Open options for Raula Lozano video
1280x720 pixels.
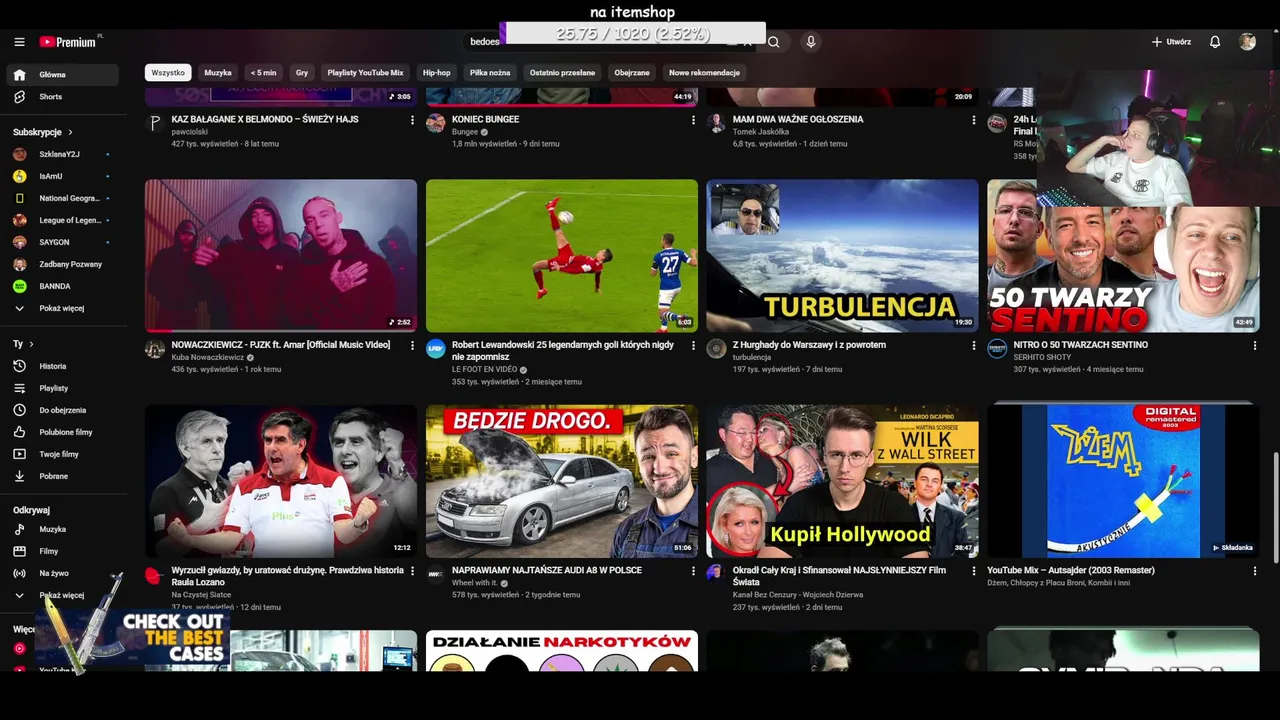point(412,571)
